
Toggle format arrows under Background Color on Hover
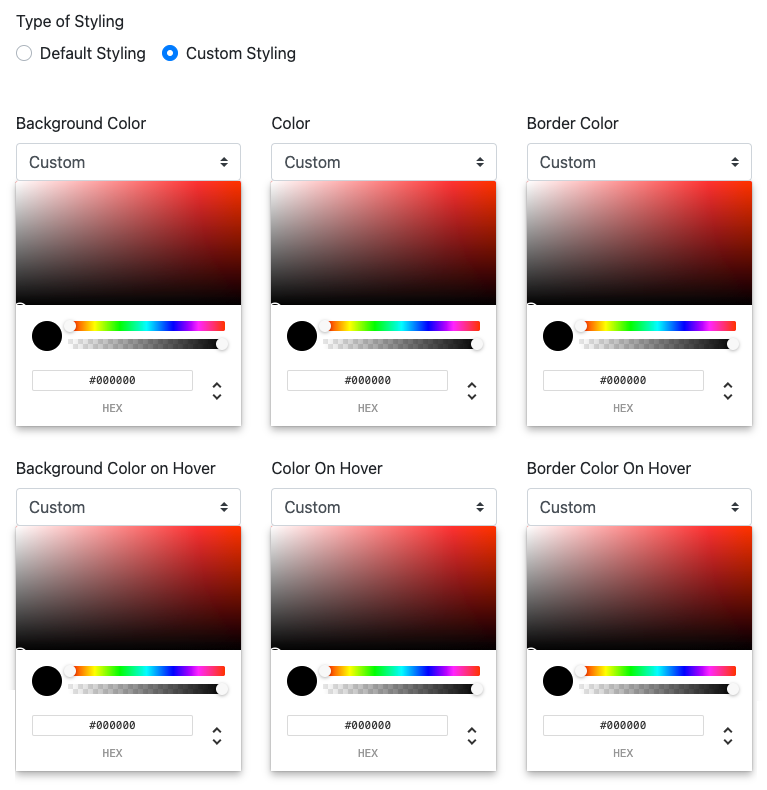(217, 735)
